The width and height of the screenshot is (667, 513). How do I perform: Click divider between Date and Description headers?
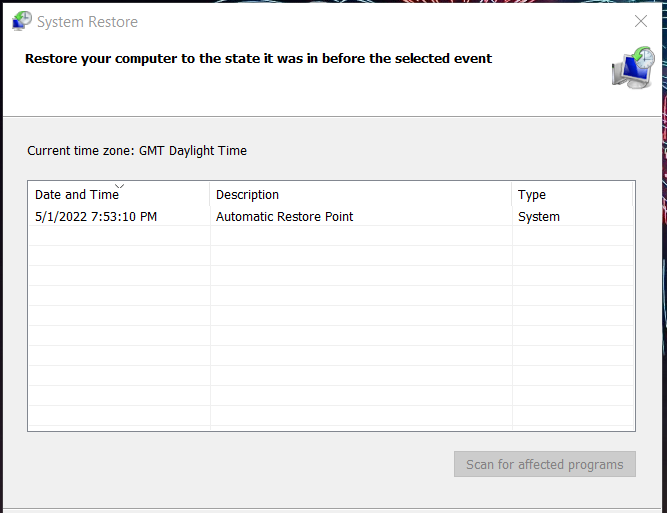click(x=210, y=195)
